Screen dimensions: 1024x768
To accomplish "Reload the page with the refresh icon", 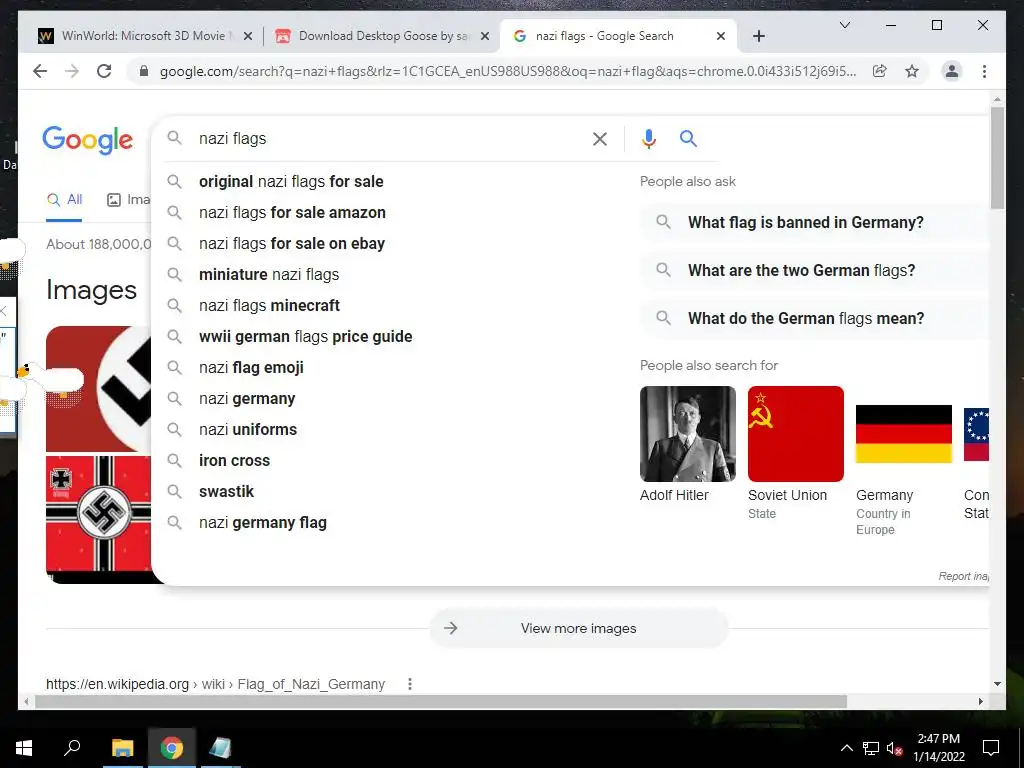I will click(104, 71).
